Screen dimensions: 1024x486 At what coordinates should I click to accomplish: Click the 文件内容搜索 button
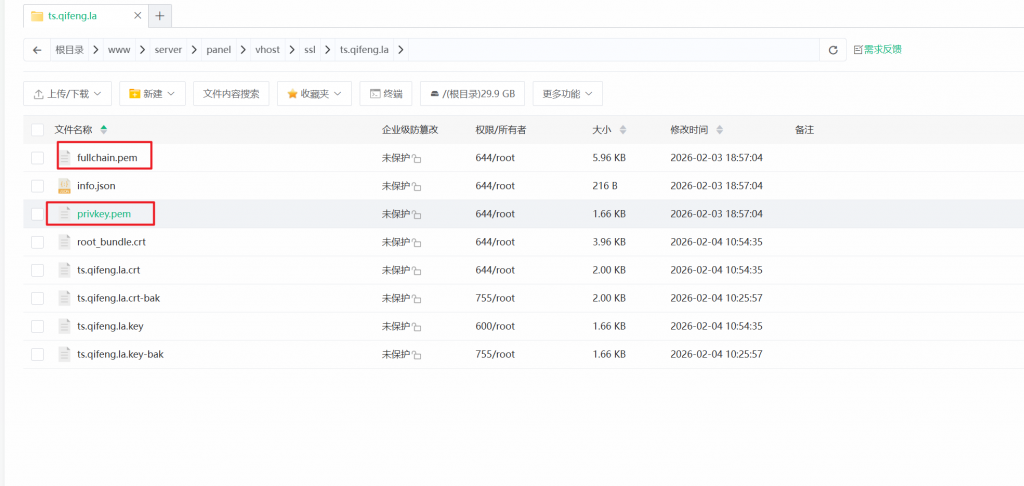pos(231,93)
